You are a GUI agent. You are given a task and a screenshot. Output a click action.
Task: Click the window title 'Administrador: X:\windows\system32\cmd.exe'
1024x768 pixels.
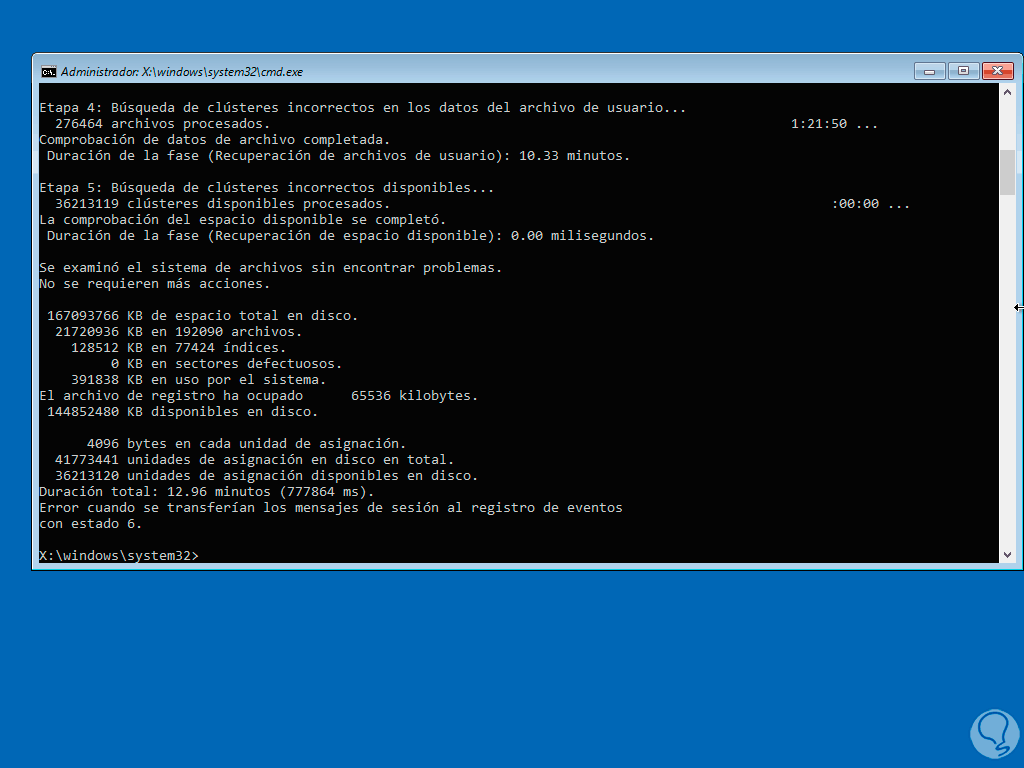point(182,72)
